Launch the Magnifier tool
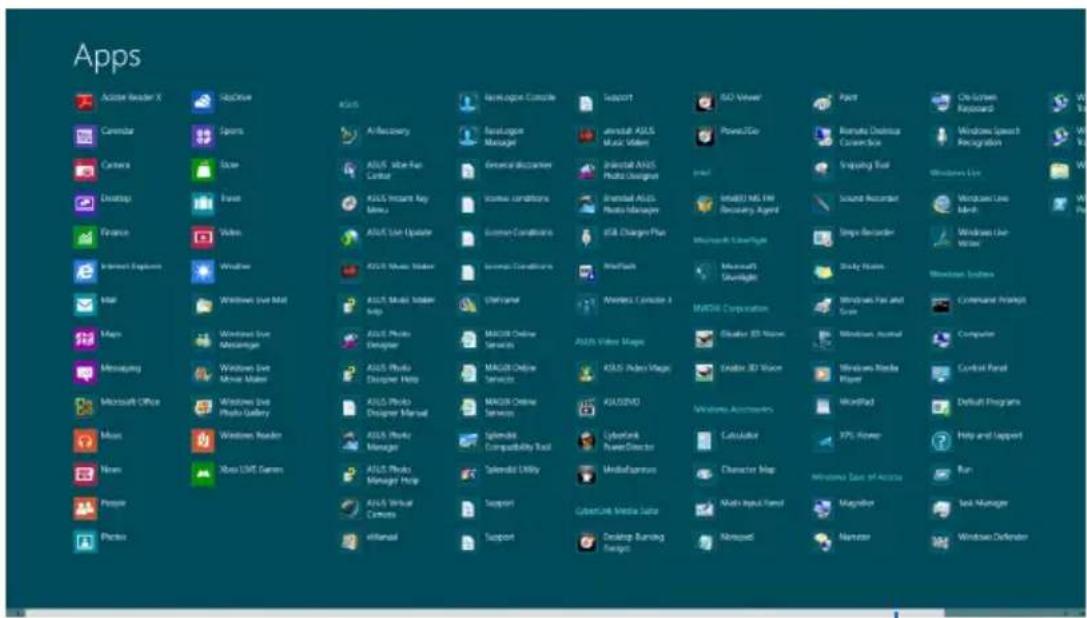 pyautogui.click(x=844, y=508)
